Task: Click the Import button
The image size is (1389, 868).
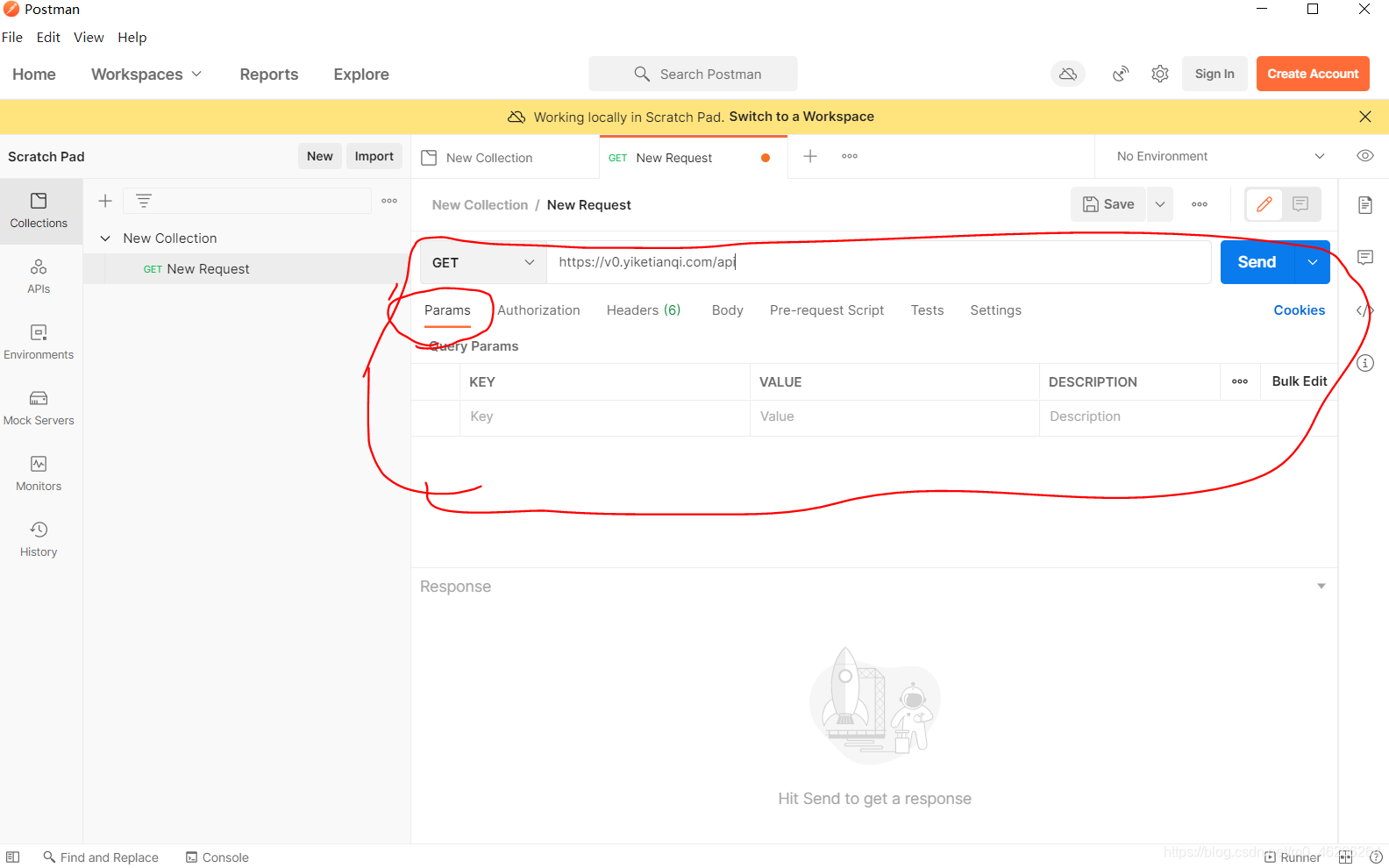Action: point(374,156)
